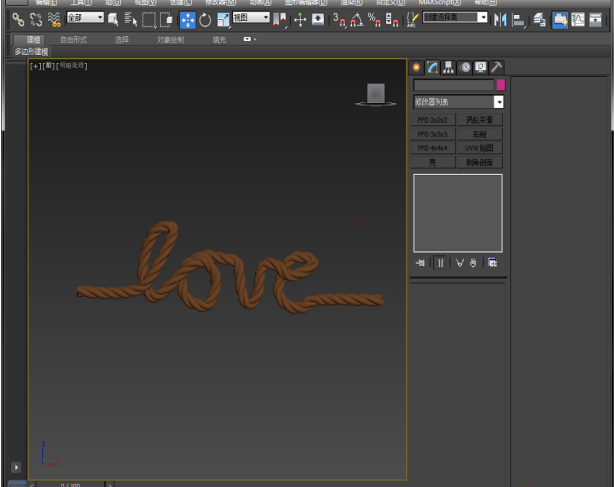
Task: Open the Curve Editor icon
Action: coord(578,20)
